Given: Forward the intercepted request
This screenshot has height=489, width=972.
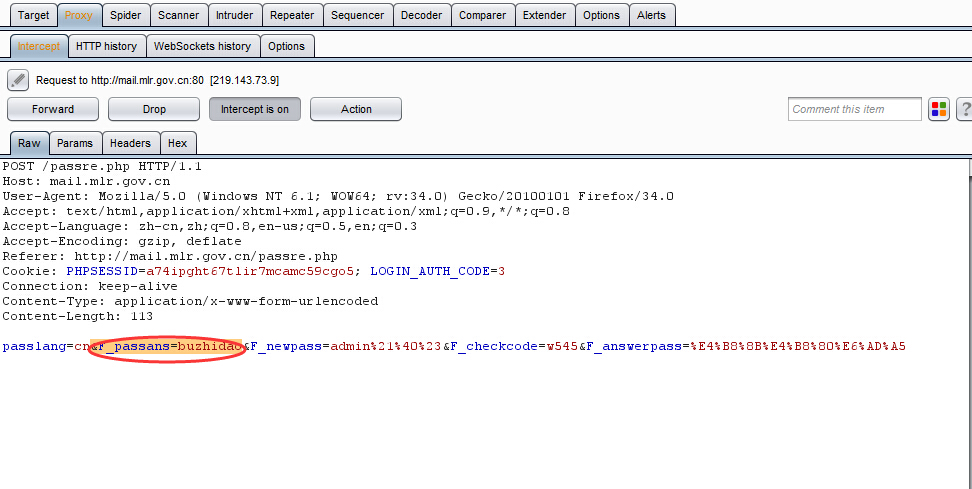Looking at the screenshot, I should 53,109.
